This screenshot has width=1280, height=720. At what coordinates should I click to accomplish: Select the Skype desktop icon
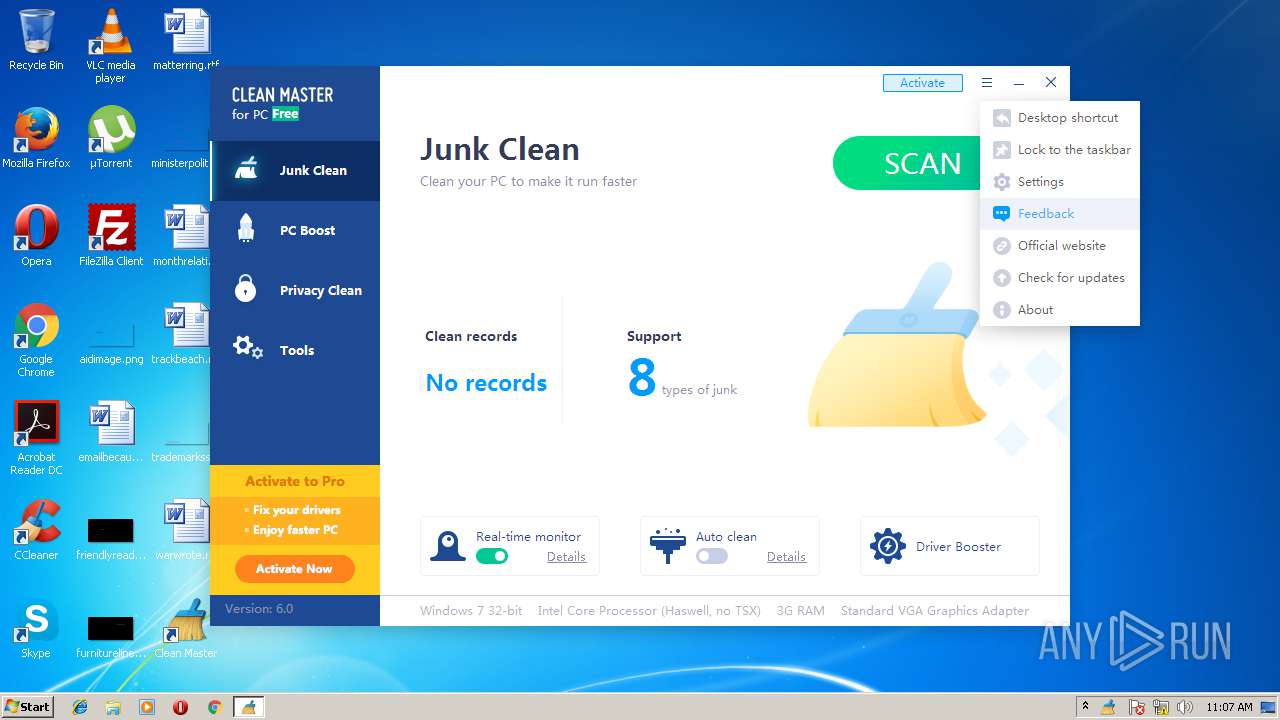click(x=36, y=628)
